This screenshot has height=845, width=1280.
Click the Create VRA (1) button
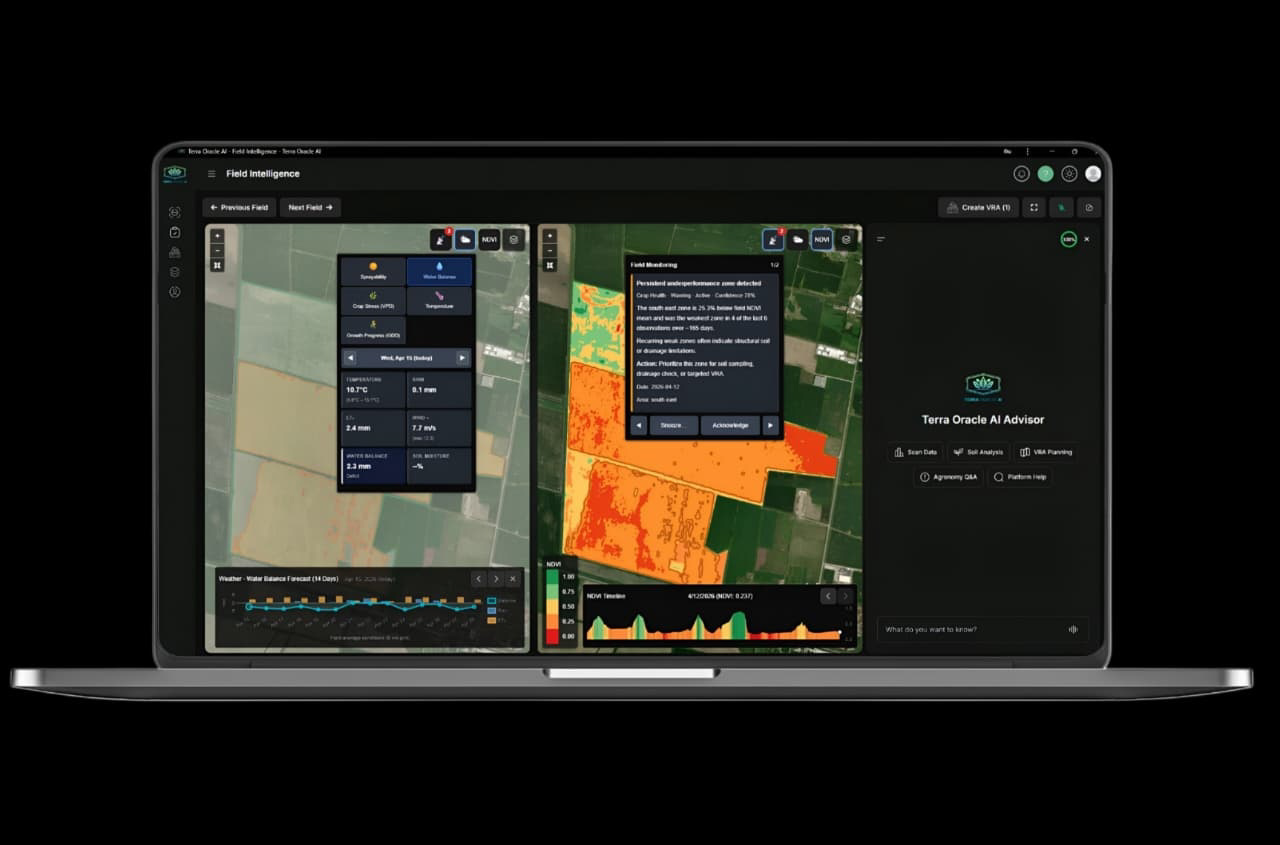[x=978, y=207]
